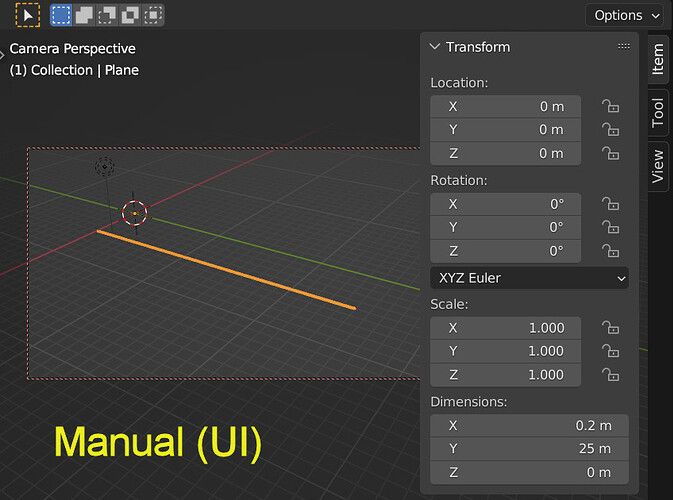Image resolution: width=673 pixels, height=500 pixels.
Task: Grab the Transform panel drag handle
Action: [624, 46]
